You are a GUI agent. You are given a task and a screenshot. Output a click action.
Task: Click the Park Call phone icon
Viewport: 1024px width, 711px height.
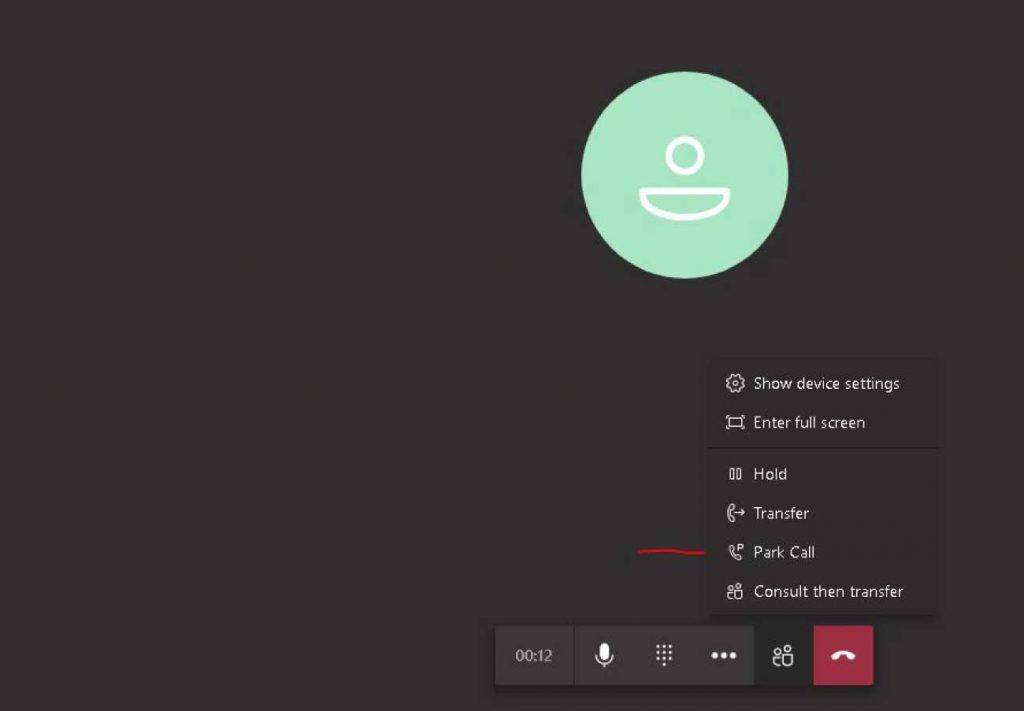pos(735,552)
